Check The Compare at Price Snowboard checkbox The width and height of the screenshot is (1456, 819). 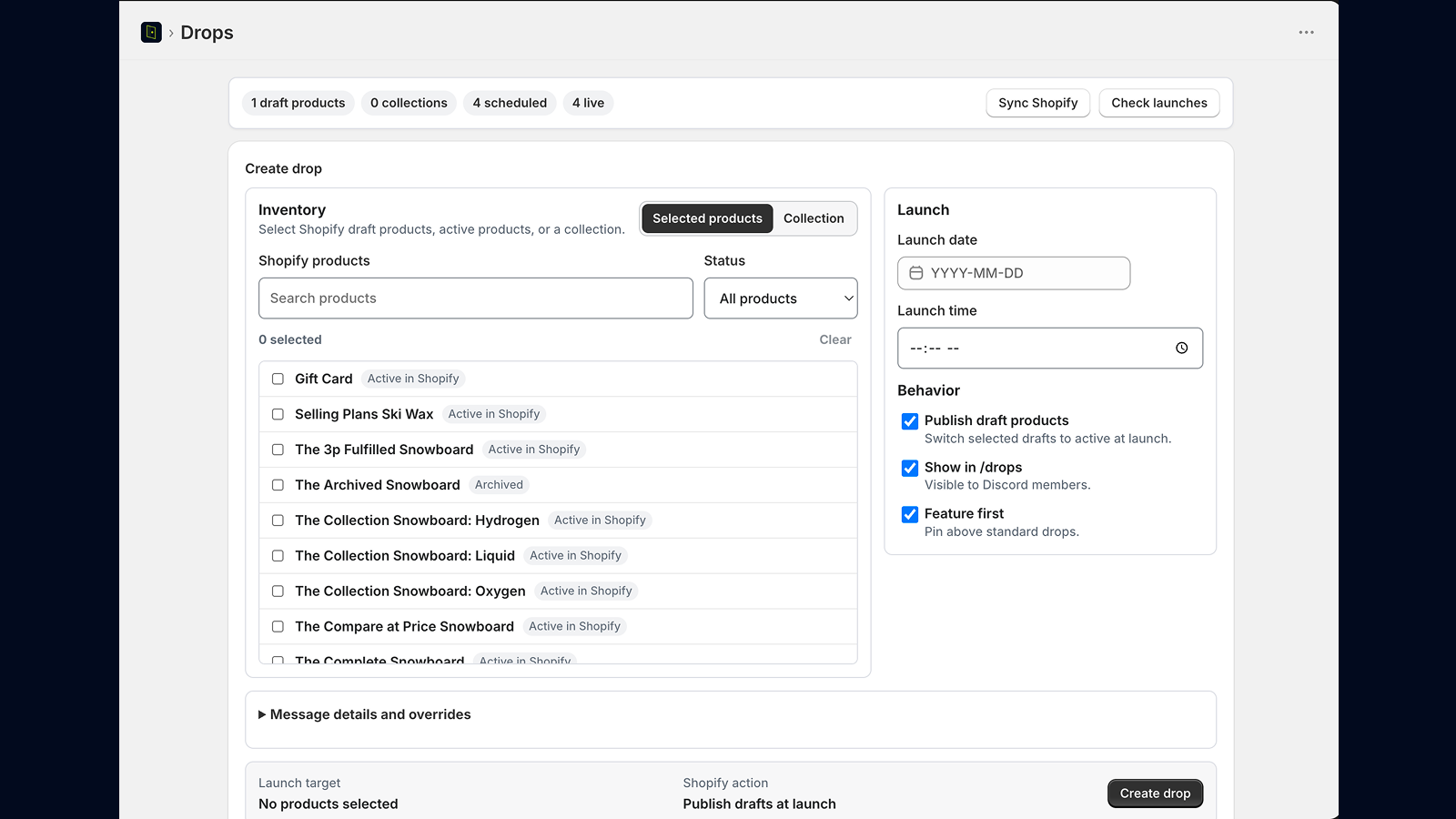pos(278,627)
